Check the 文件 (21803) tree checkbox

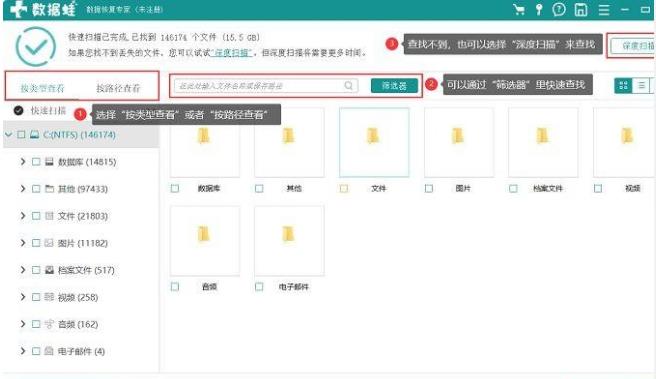point(36,216)
